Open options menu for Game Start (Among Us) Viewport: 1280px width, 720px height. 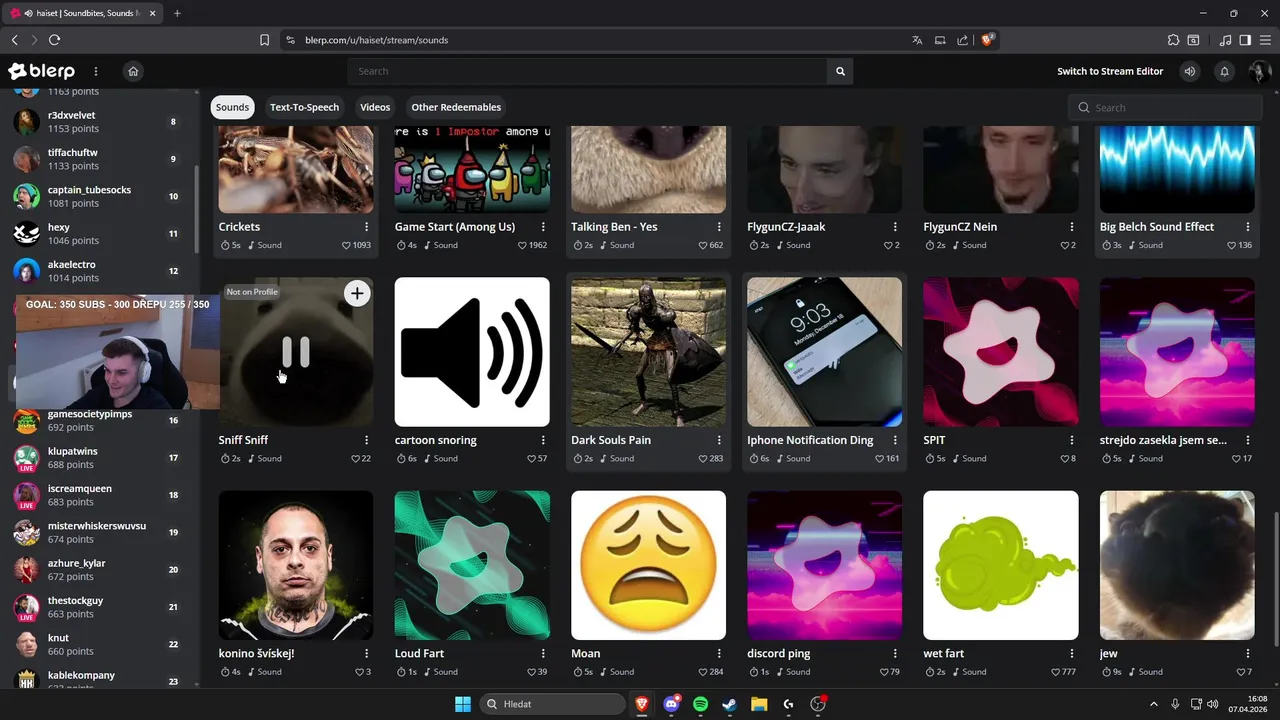pos(543,227)
